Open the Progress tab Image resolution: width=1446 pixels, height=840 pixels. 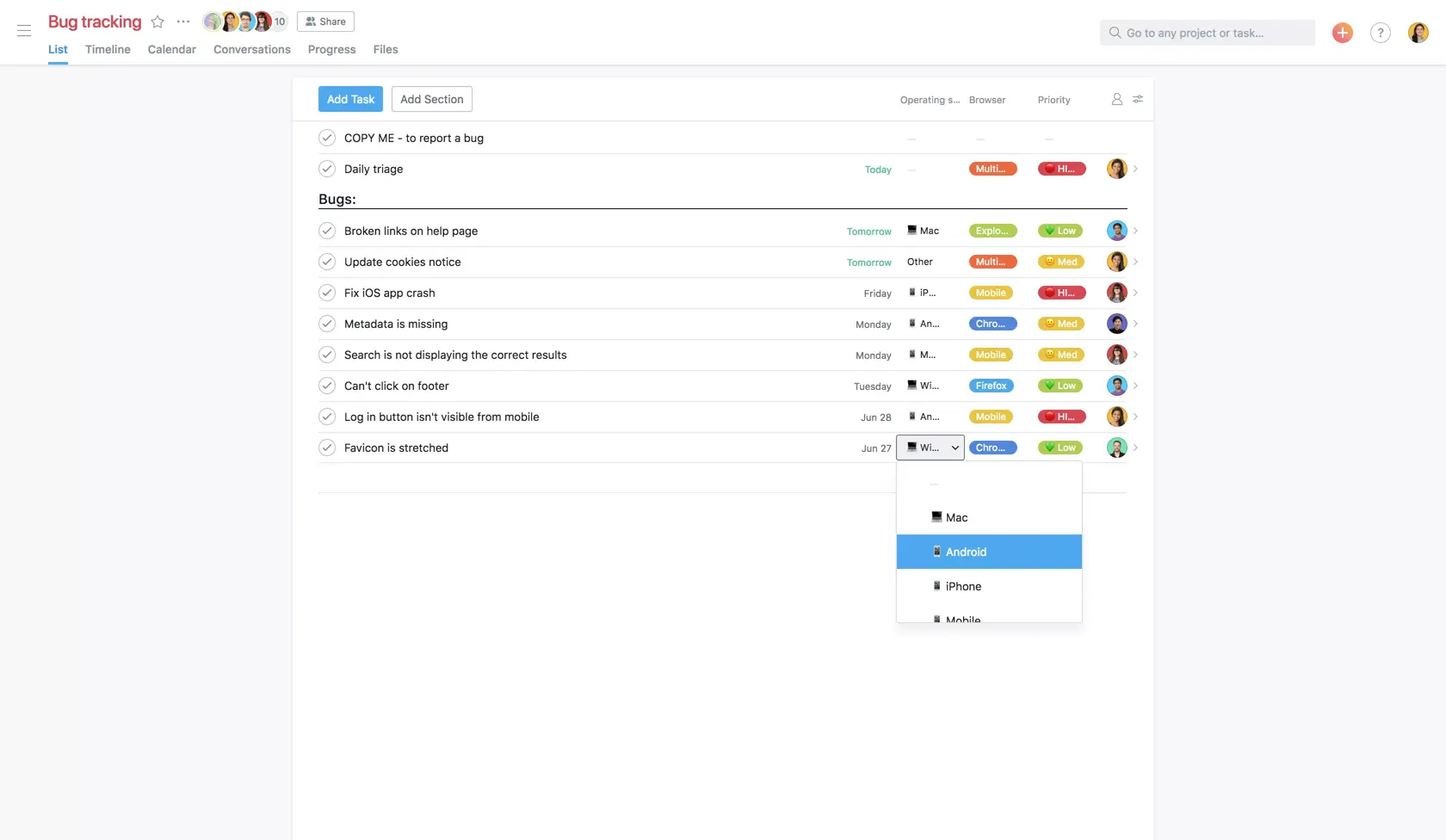(x=331, y=49)
